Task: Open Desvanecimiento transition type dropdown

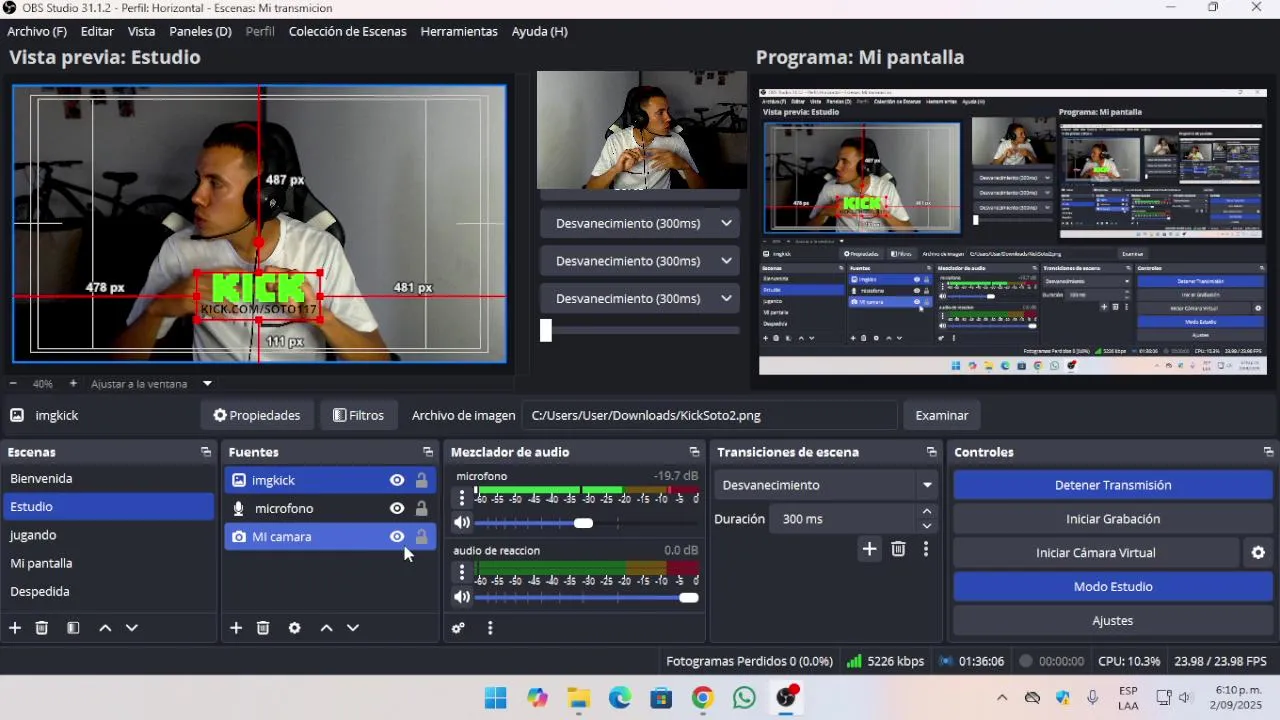Action: click(x=826, y=485)
